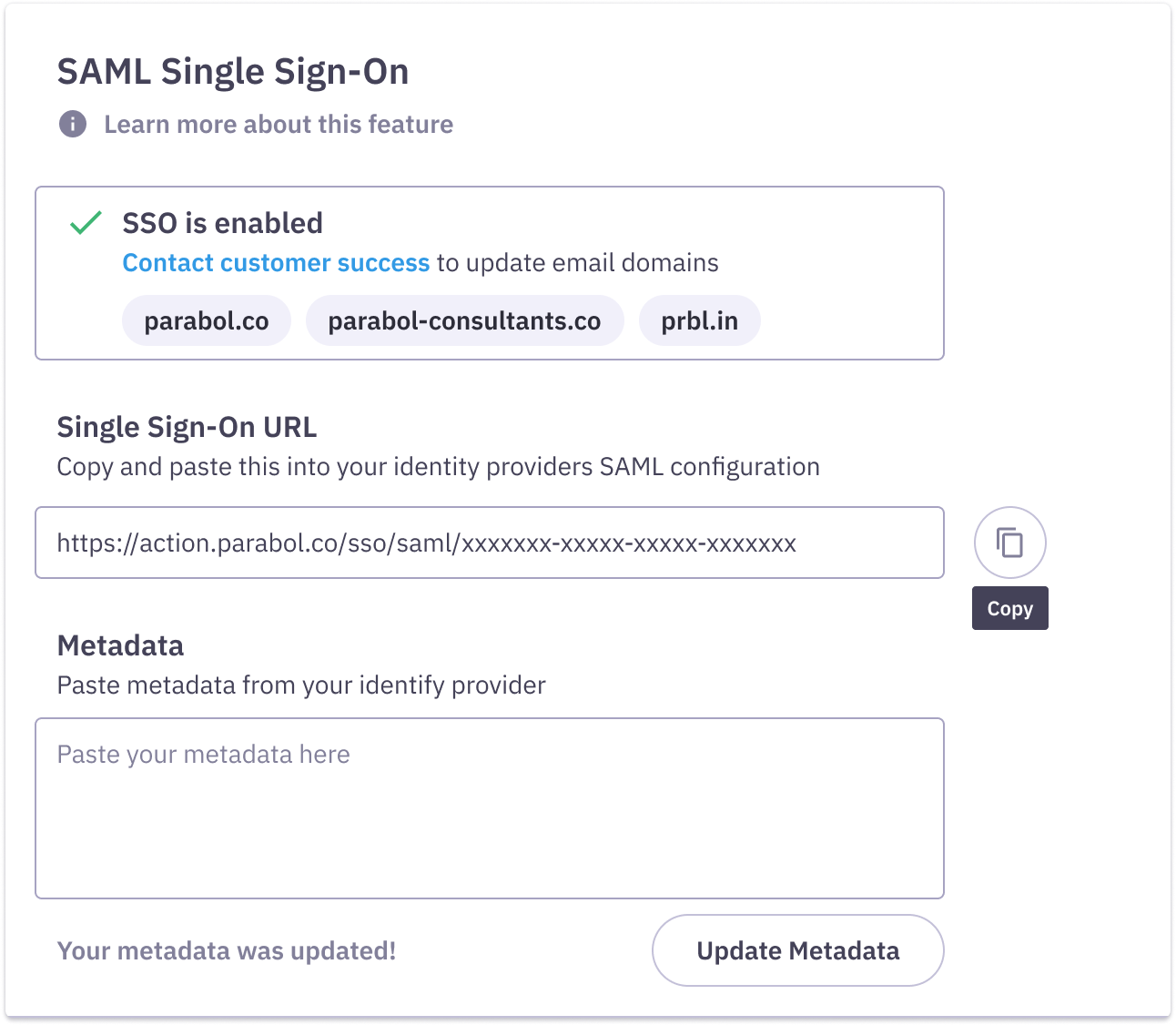Click the SSO is enabled status panel

click(x=489, y=272)
